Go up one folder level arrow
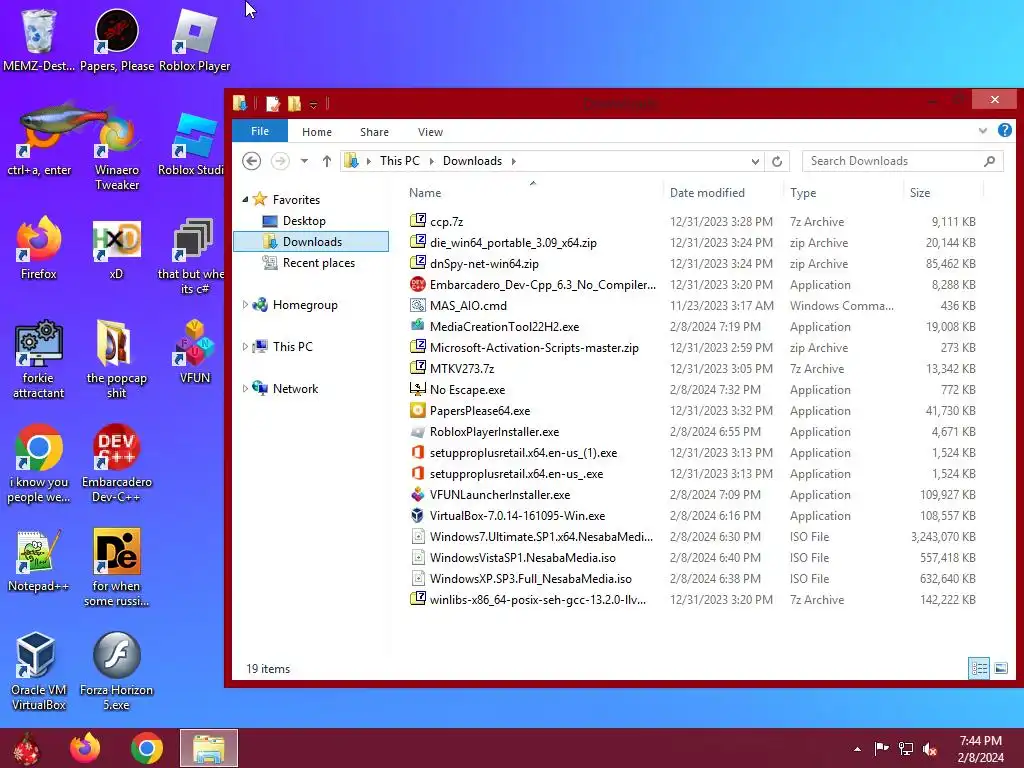Screen dimensions: 1024x768 pos(327,161)
